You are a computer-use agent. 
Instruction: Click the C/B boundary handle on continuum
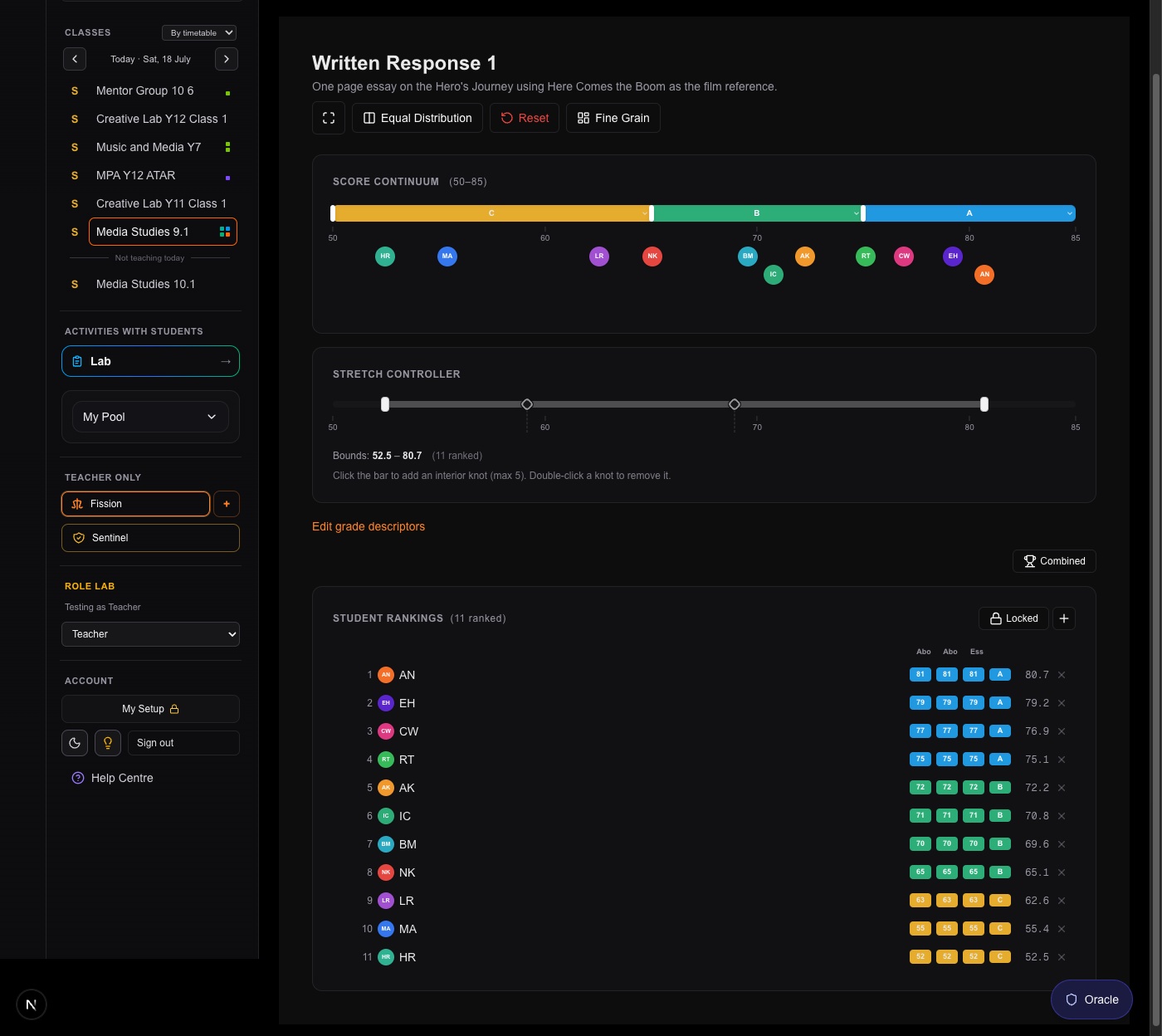(x=652, y=213)
